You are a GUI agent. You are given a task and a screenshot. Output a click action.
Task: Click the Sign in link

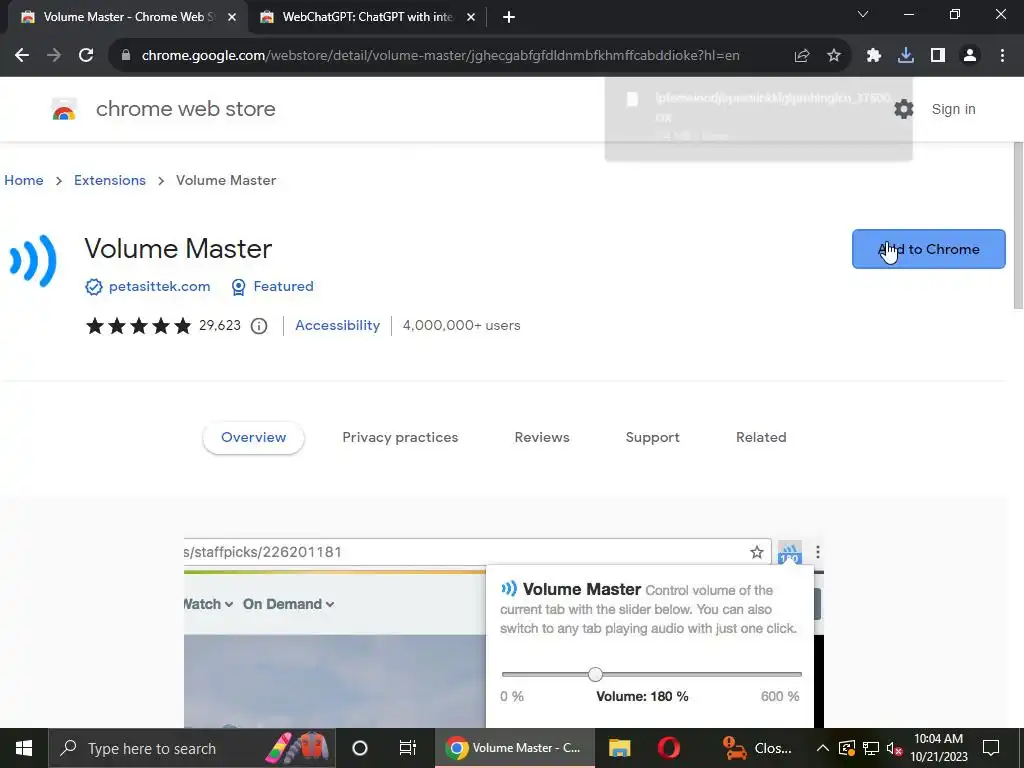click(953, 109)
